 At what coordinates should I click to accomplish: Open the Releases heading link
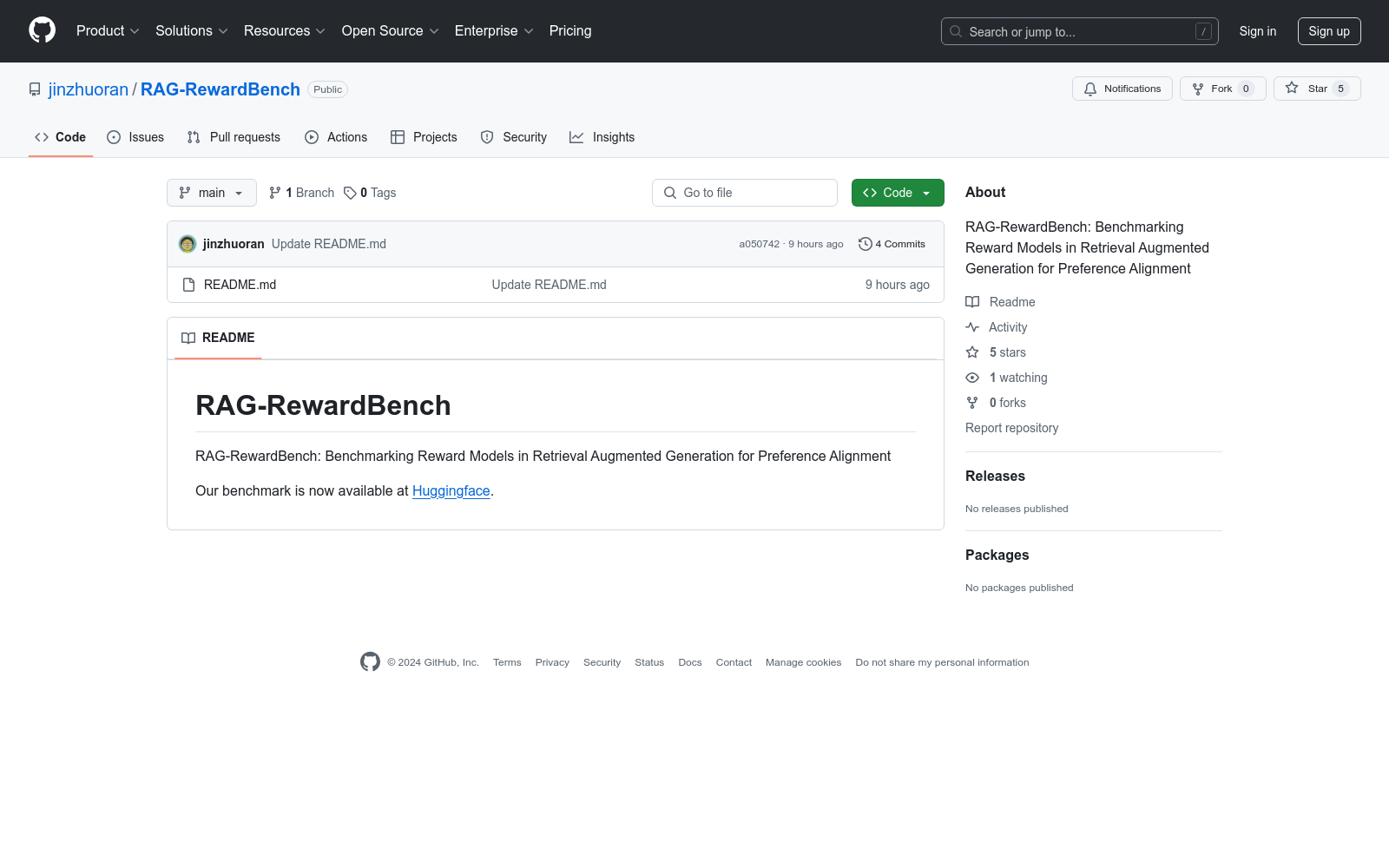pyautogui.click(x=995, y=476)
